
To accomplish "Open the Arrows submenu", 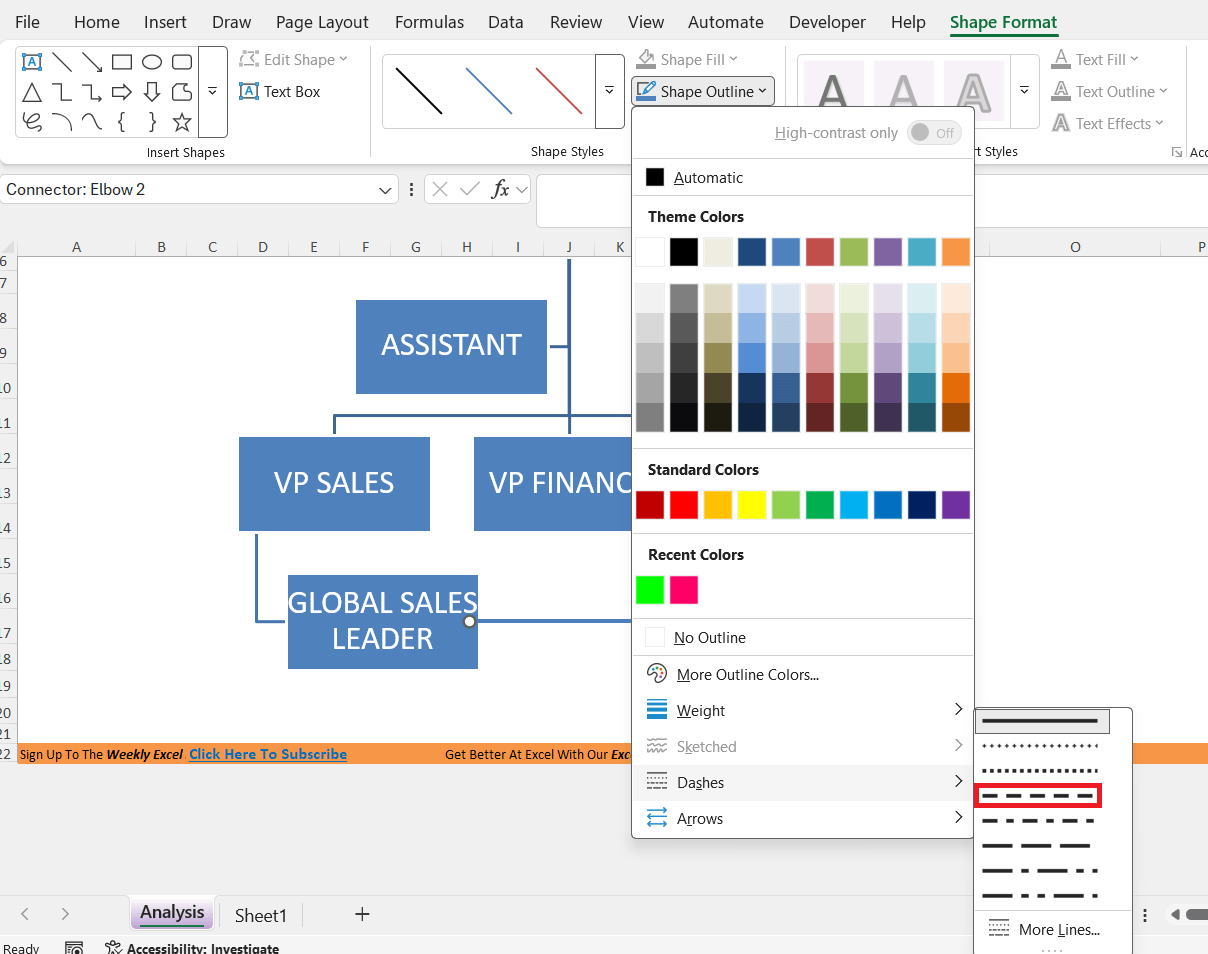I will 802,818.
